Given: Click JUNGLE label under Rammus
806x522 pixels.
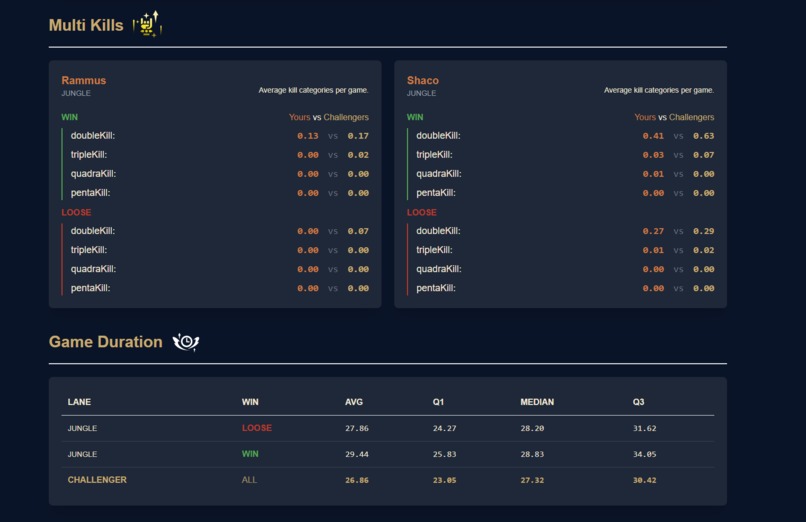Looking at the screenshot, I should click(x=76, y=93).
